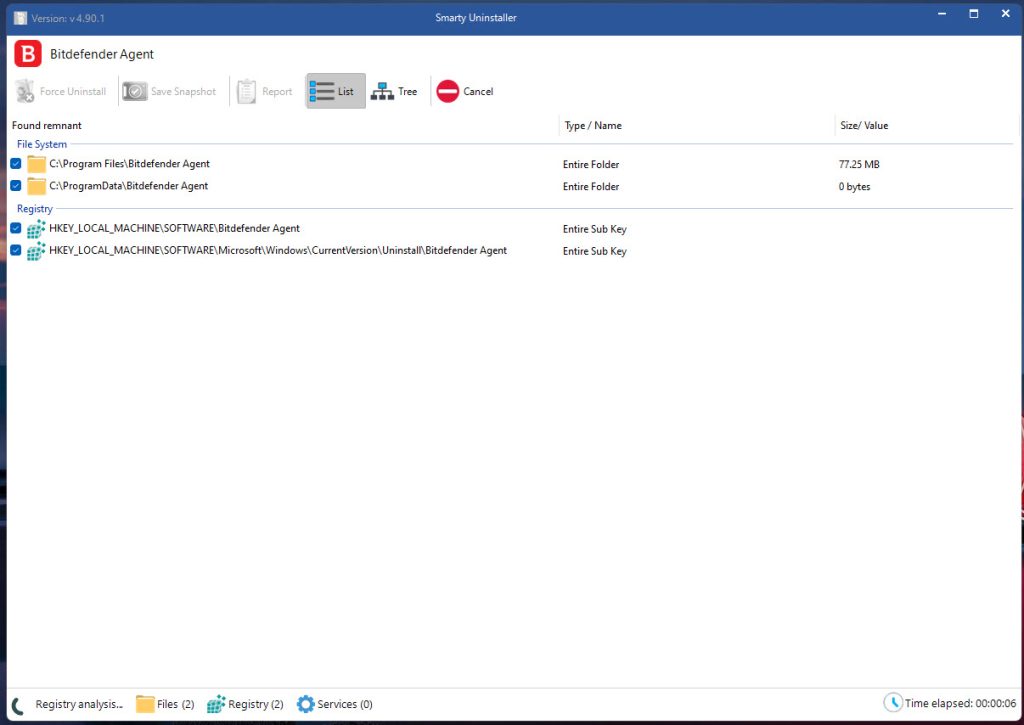Click the Bitdefender Agent red B logo
The width and height of the screenshot is (1024, 725).
tap(28, 54)
